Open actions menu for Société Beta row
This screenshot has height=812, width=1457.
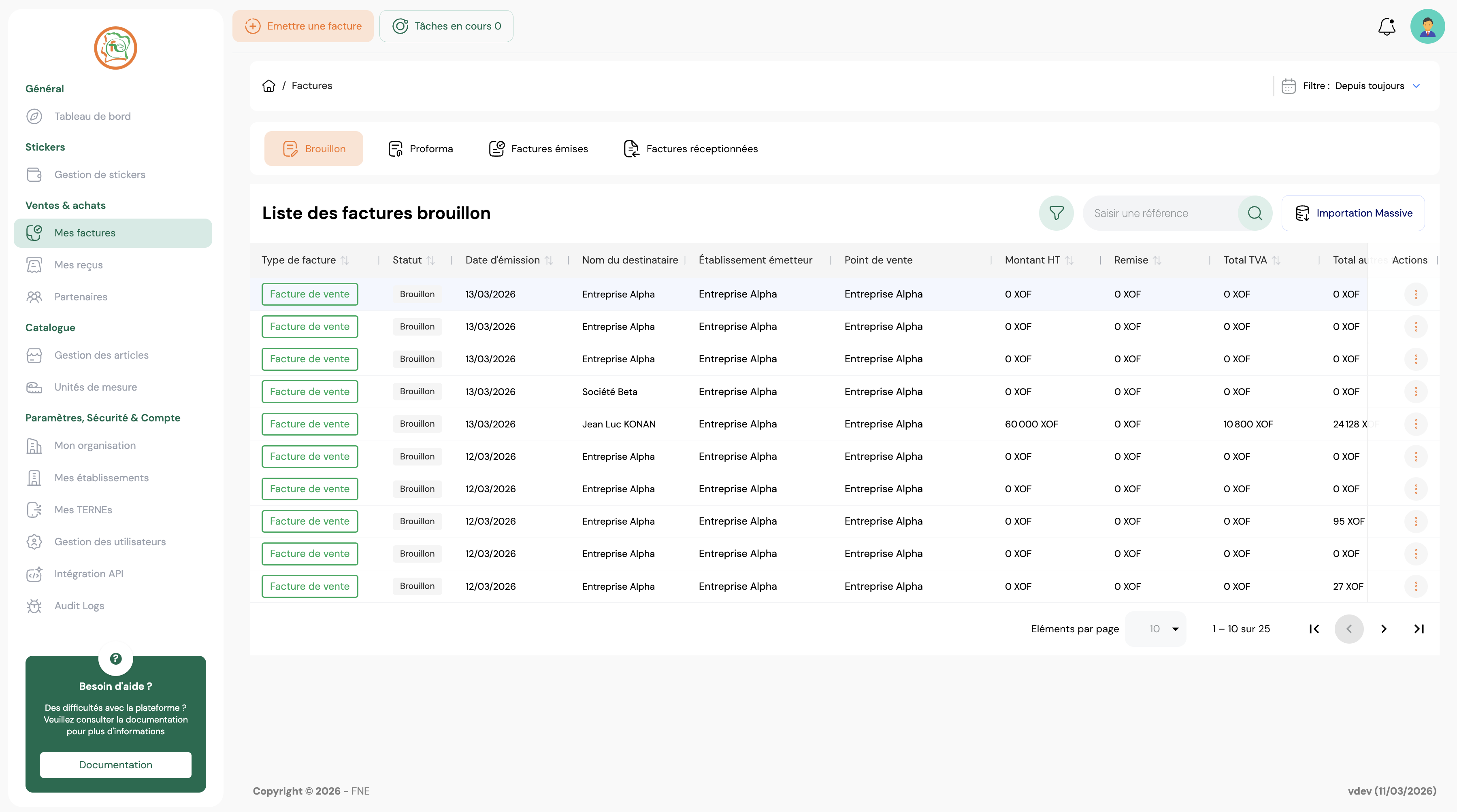pyautogui.click(x=1416, y=391)
